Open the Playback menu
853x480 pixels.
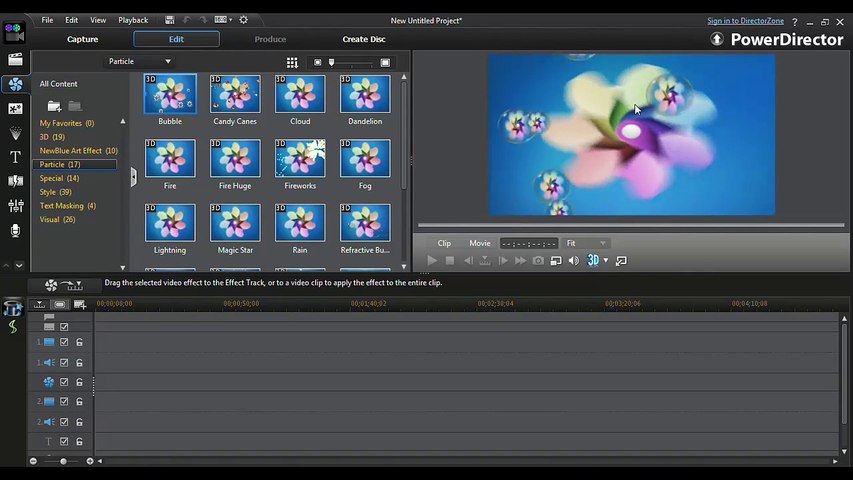point(133,20)
